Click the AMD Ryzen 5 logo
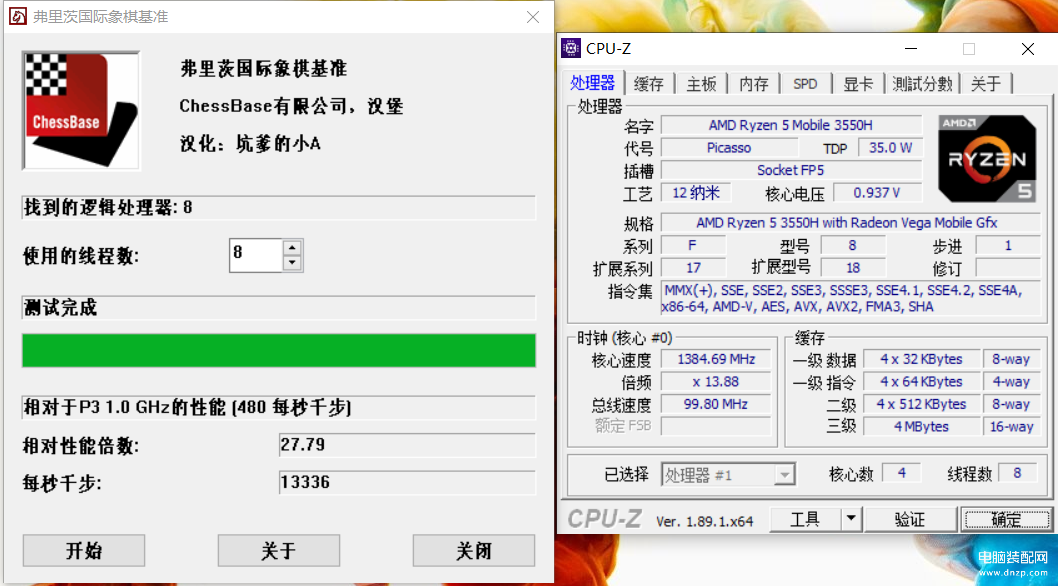 pyautogui.click(x=987, y=159)
